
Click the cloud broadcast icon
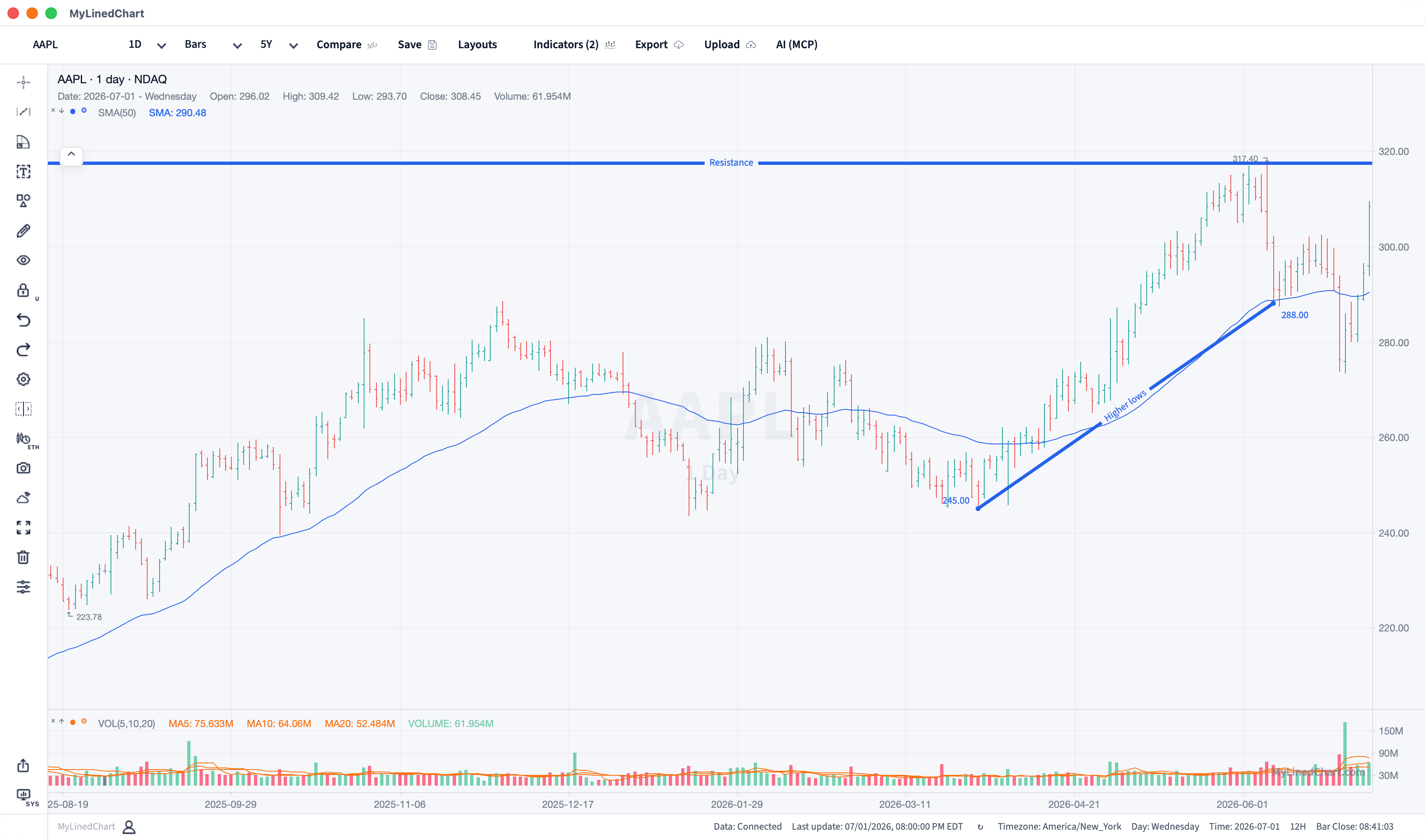click(23, 498)
